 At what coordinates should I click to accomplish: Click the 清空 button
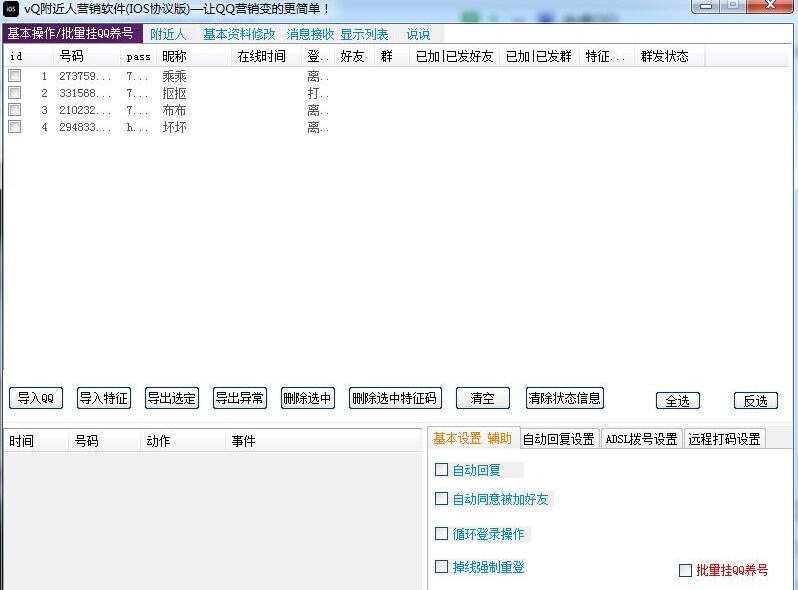pyautogui.click(x=483, y=398)
